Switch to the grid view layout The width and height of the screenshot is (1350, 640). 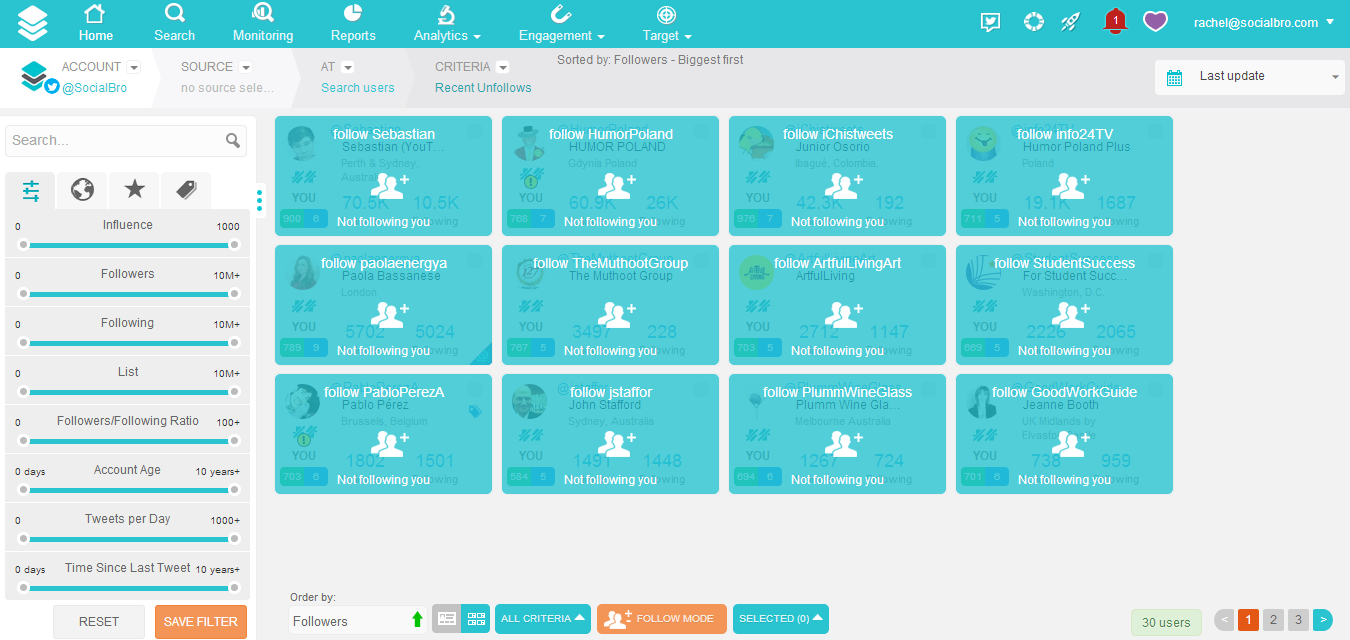click(x=476, y=619)
